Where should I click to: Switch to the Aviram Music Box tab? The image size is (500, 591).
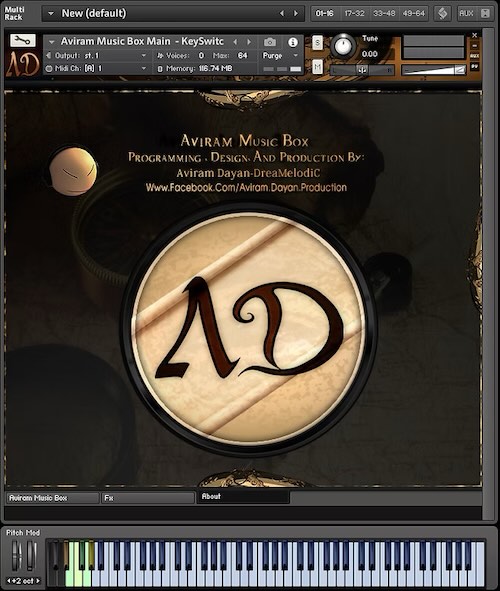[52, 498]
